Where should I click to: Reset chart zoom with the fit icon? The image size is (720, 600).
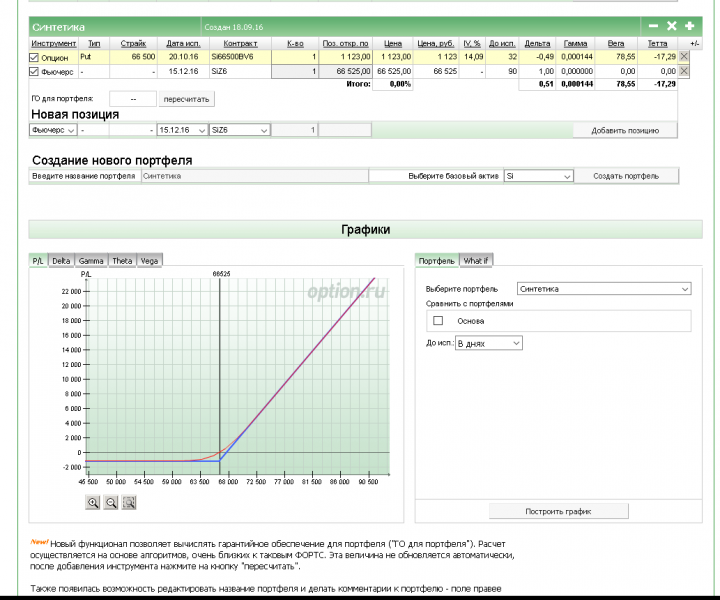coord(129,502)
